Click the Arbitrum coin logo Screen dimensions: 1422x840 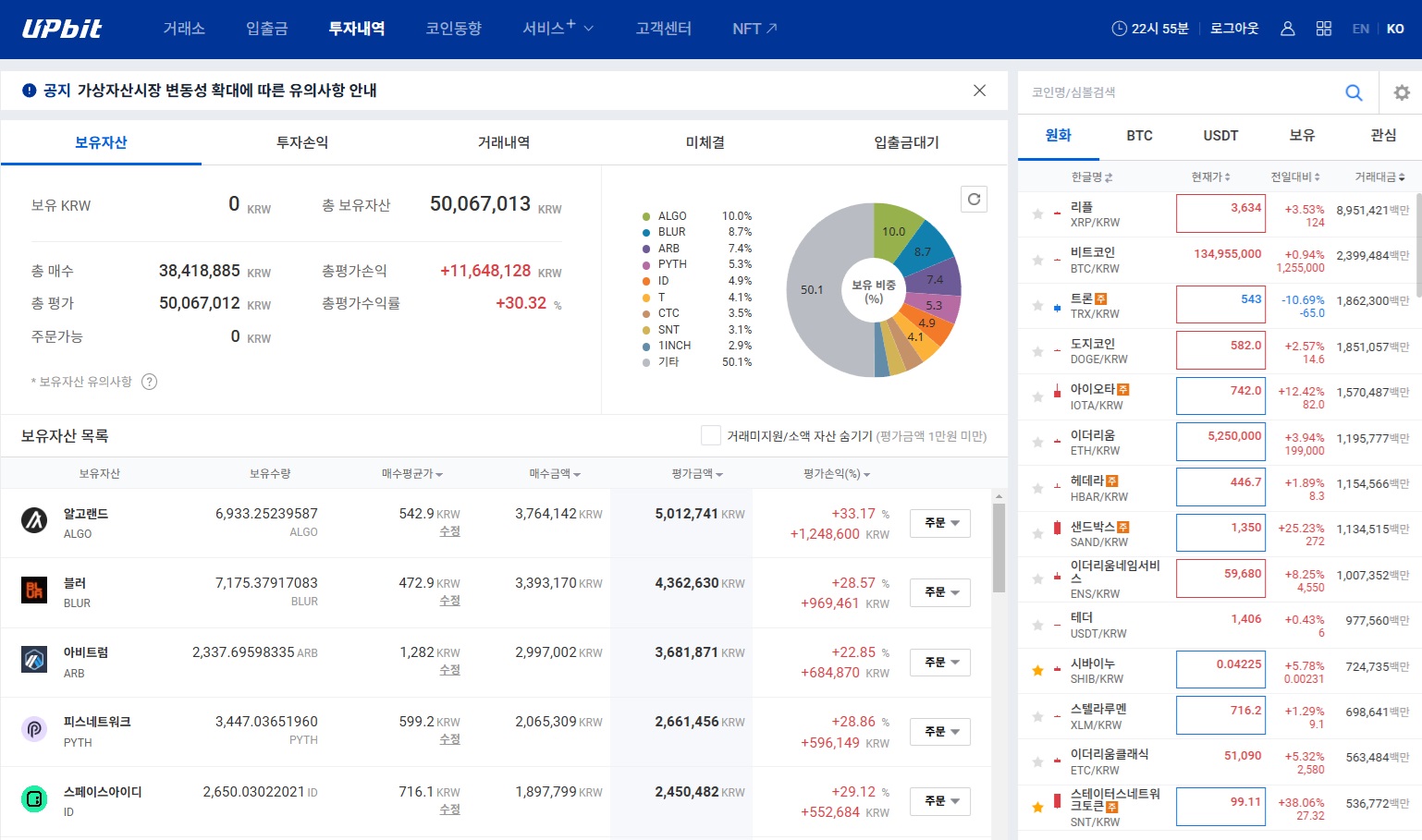coord(34,660)
